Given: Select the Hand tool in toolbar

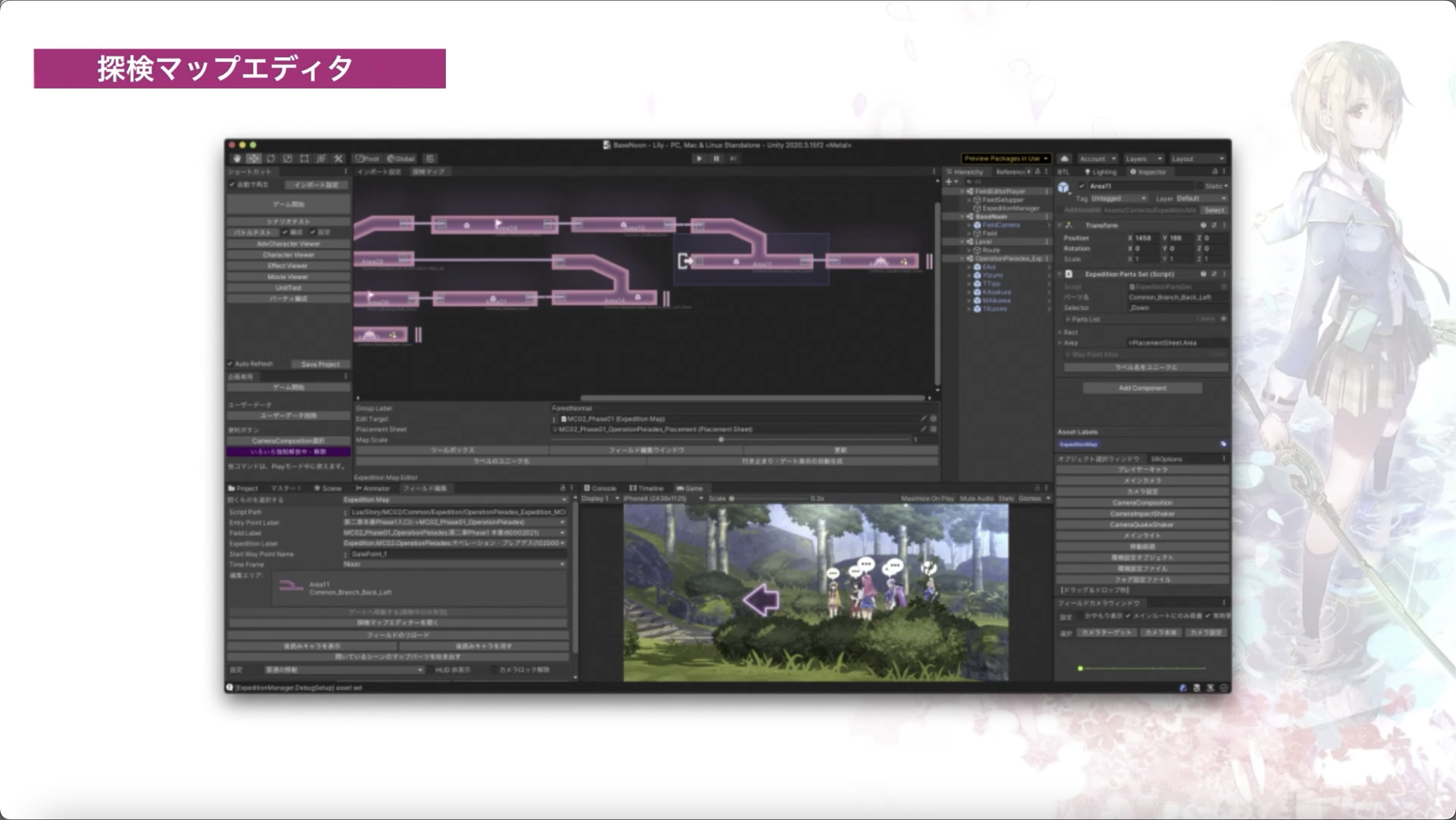Looking at the screenshot, I should [237, 159].
